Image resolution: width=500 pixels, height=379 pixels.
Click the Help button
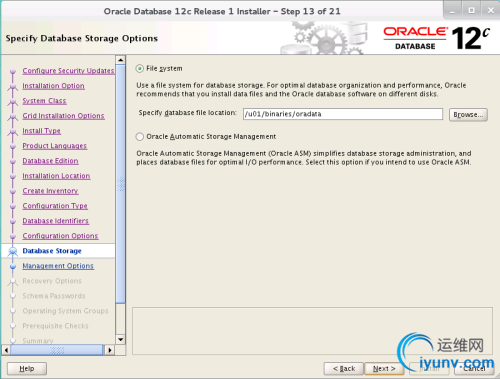[27, 369]
